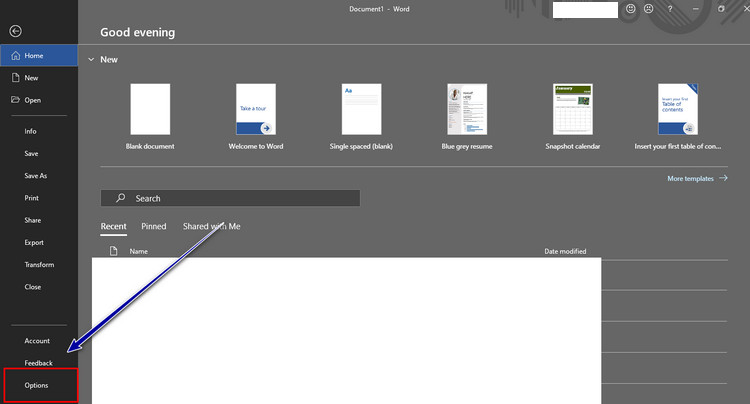This screenshot has height=404, width=750.
Task: Click the New page icon in sidebar
Action: pos(15,77)
